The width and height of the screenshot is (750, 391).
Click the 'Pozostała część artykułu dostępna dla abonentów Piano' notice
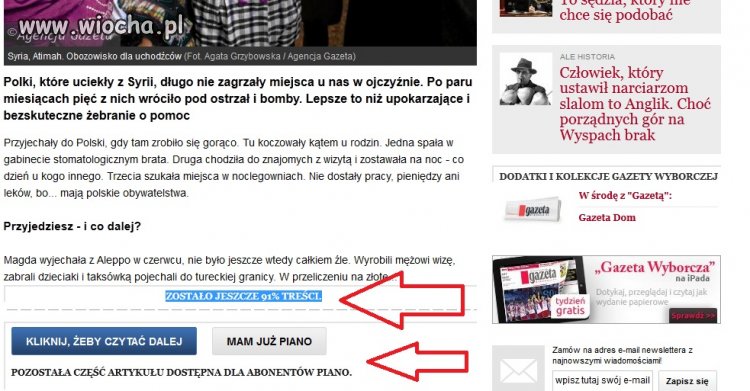pos(181,372)
